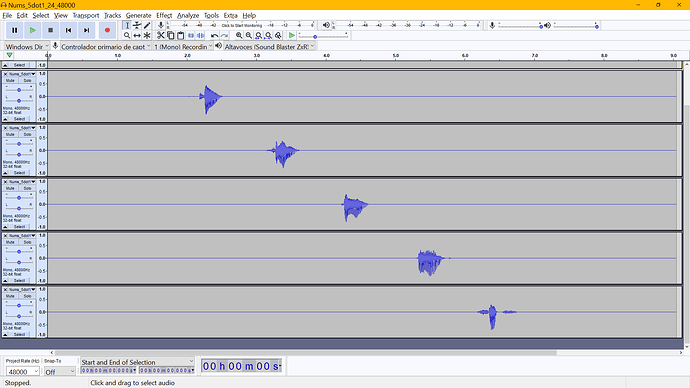The image size is (690, 388).
Task: Mute the track with audio near 2.3 seconds
Action: tap(10, 81)
